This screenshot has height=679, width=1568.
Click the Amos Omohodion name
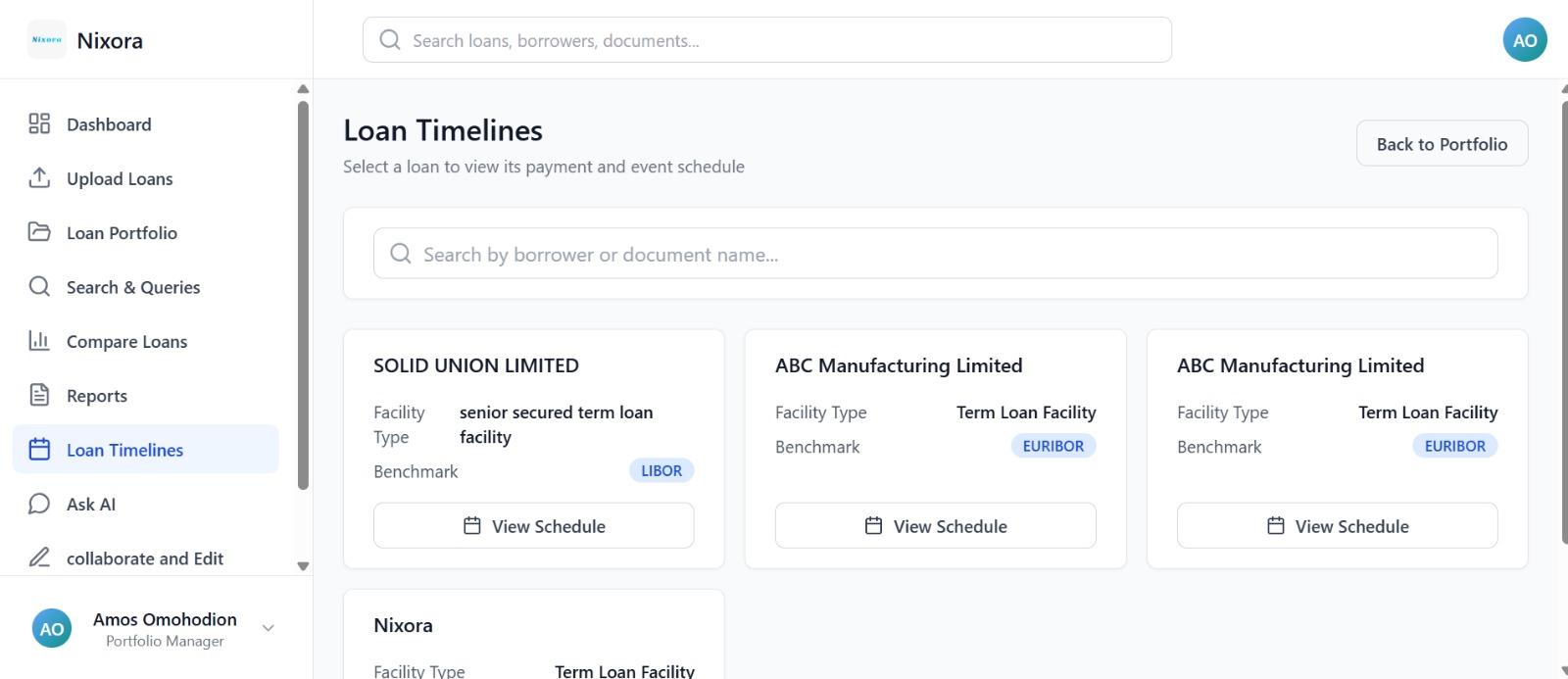point(165,619)
